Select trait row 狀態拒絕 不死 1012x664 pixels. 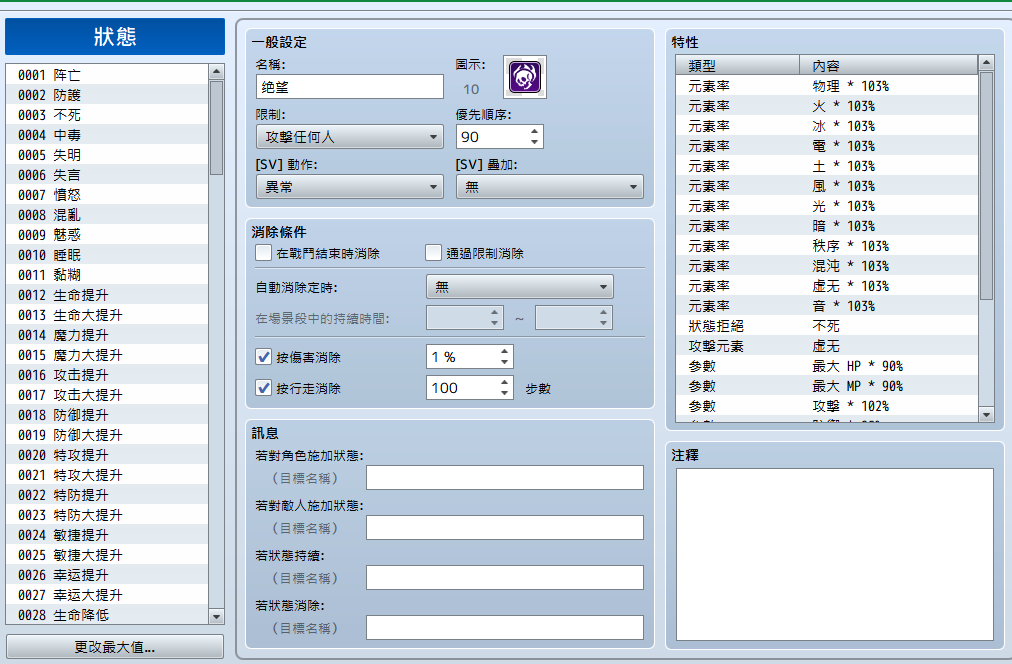point(827,326)
